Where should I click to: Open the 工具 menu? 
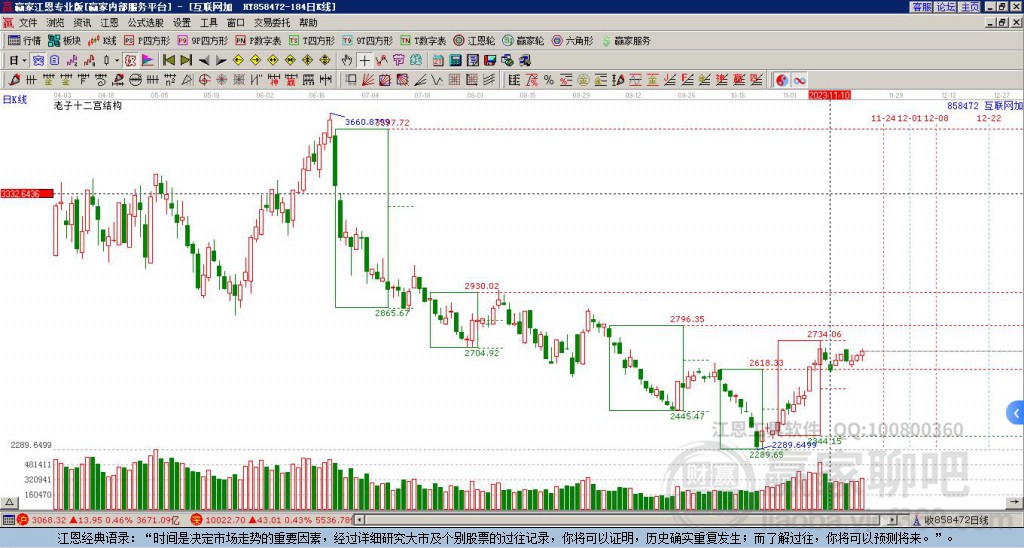208,23
